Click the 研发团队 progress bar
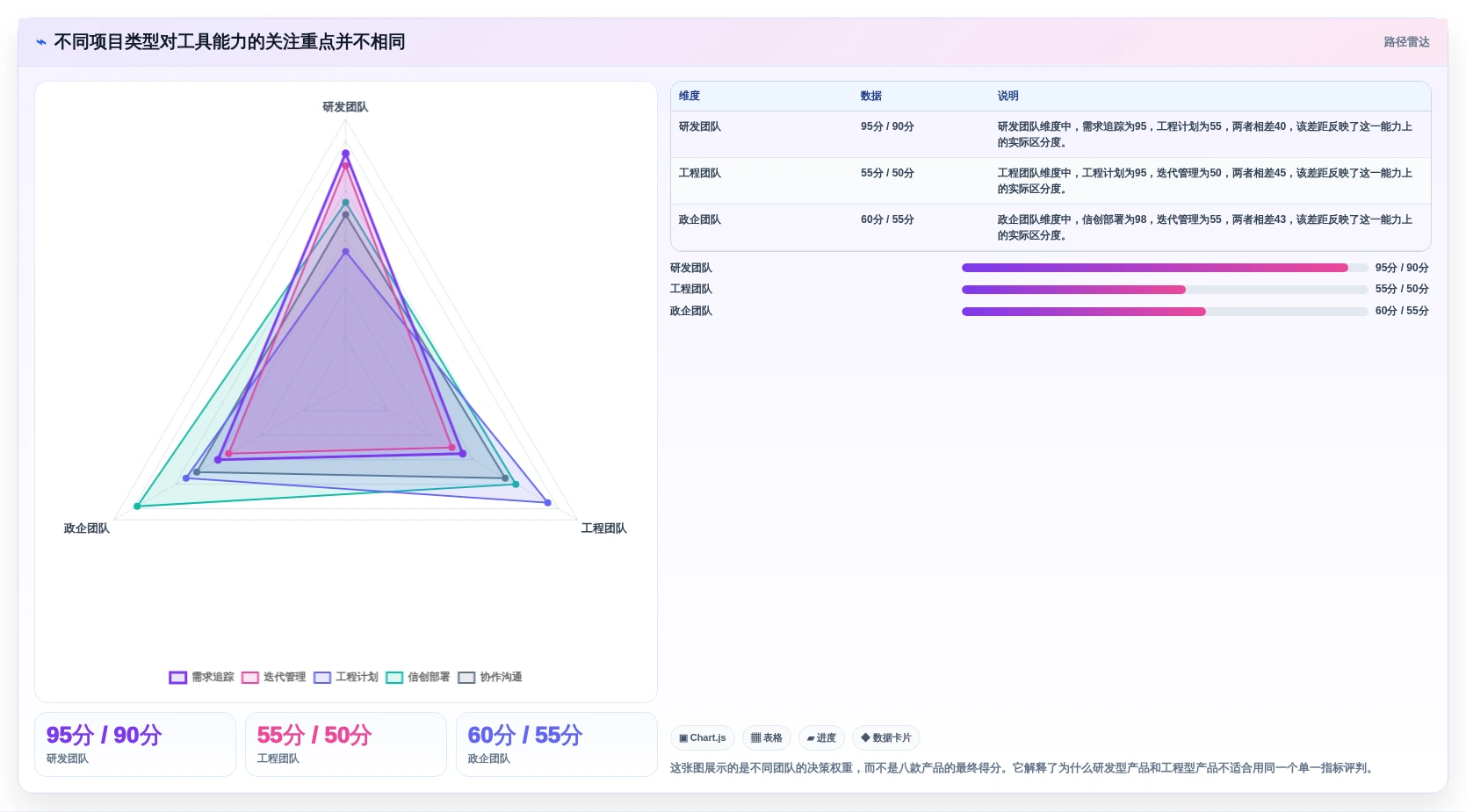Screen dimensions: 1466x812 (1165, 268)
